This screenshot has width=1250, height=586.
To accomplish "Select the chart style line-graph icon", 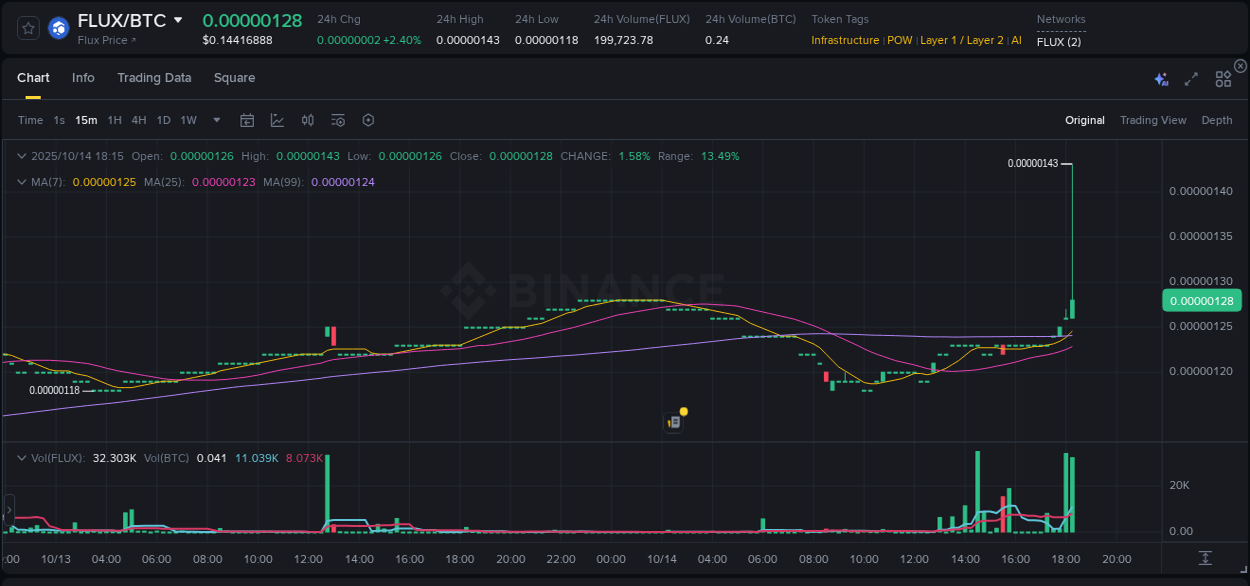I will point(277,119).
